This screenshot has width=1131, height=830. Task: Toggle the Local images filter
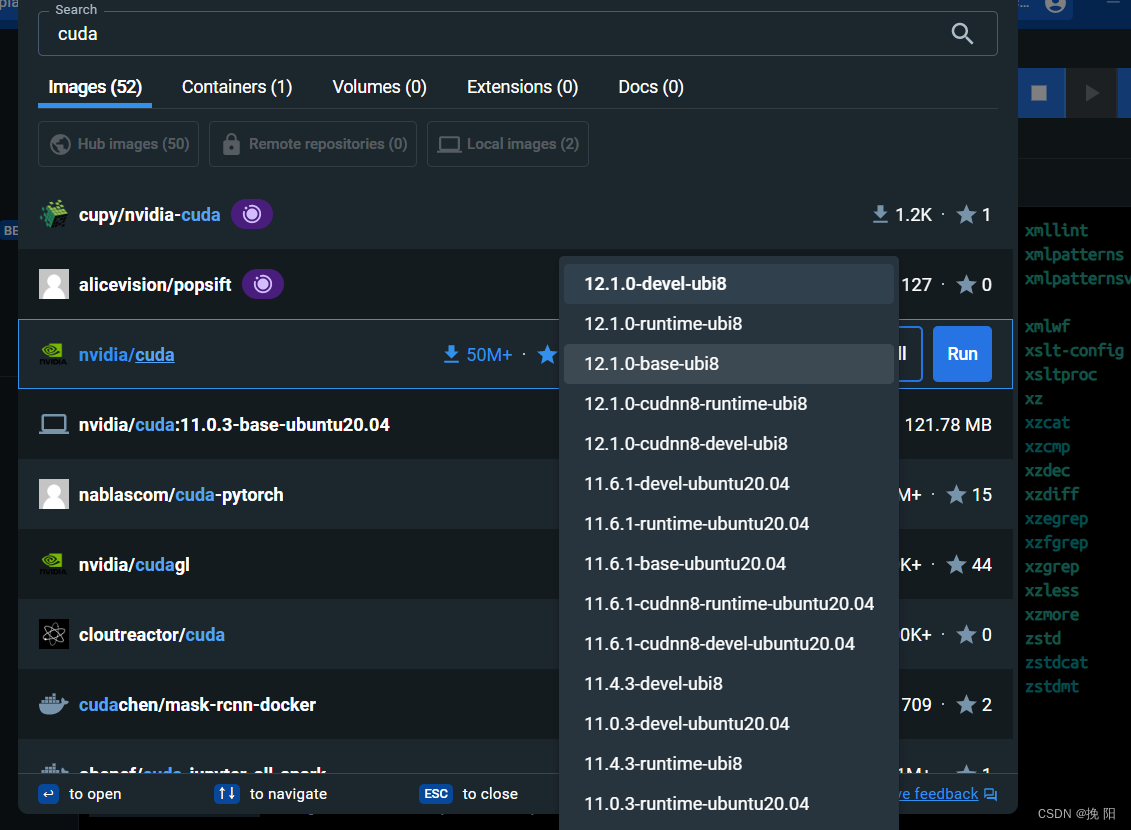click(507, 143)
